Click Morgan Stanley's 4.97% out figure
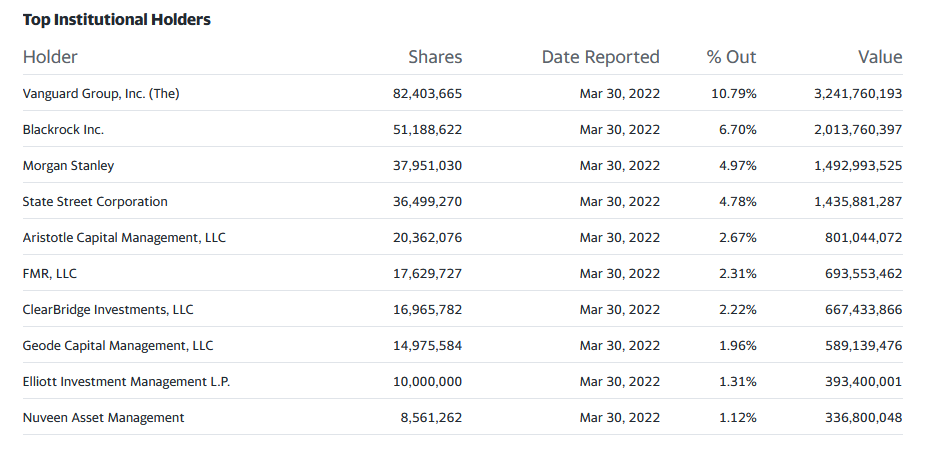 point(738,166)
